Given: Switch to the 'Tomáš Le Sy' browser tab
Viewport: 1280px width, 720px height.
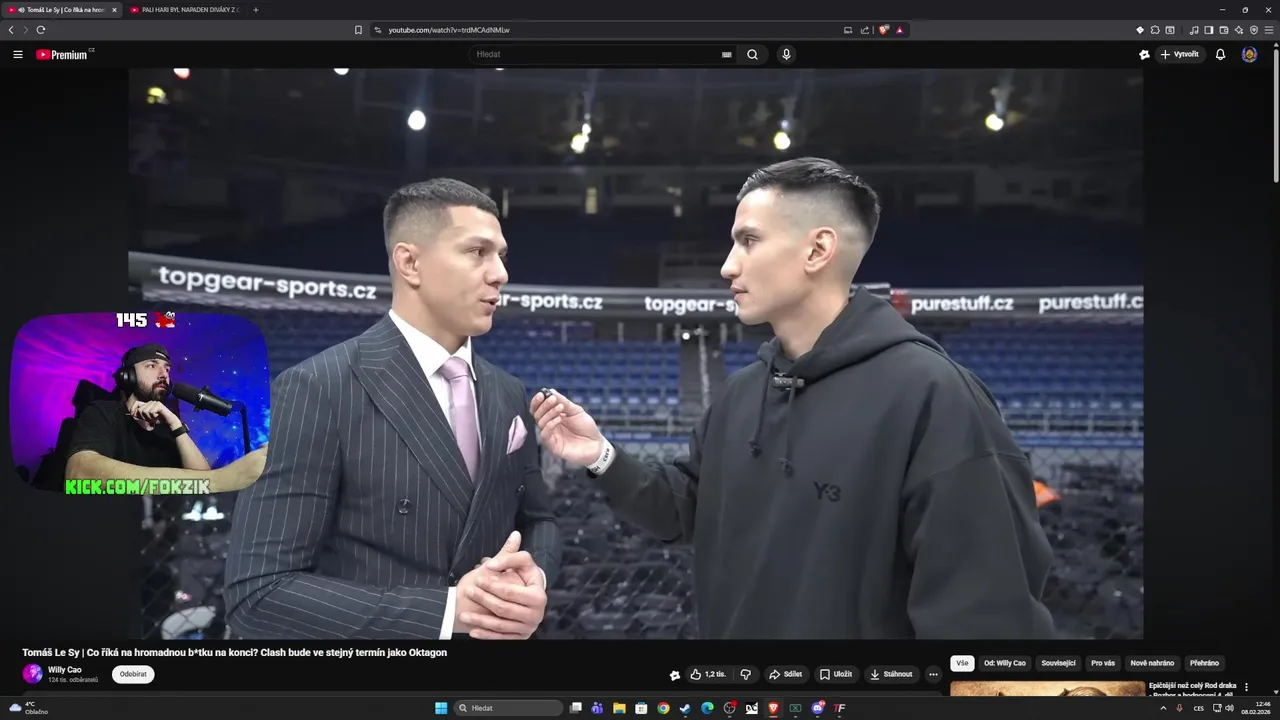Looking at the screenshot, I should [x=62, y=9].
